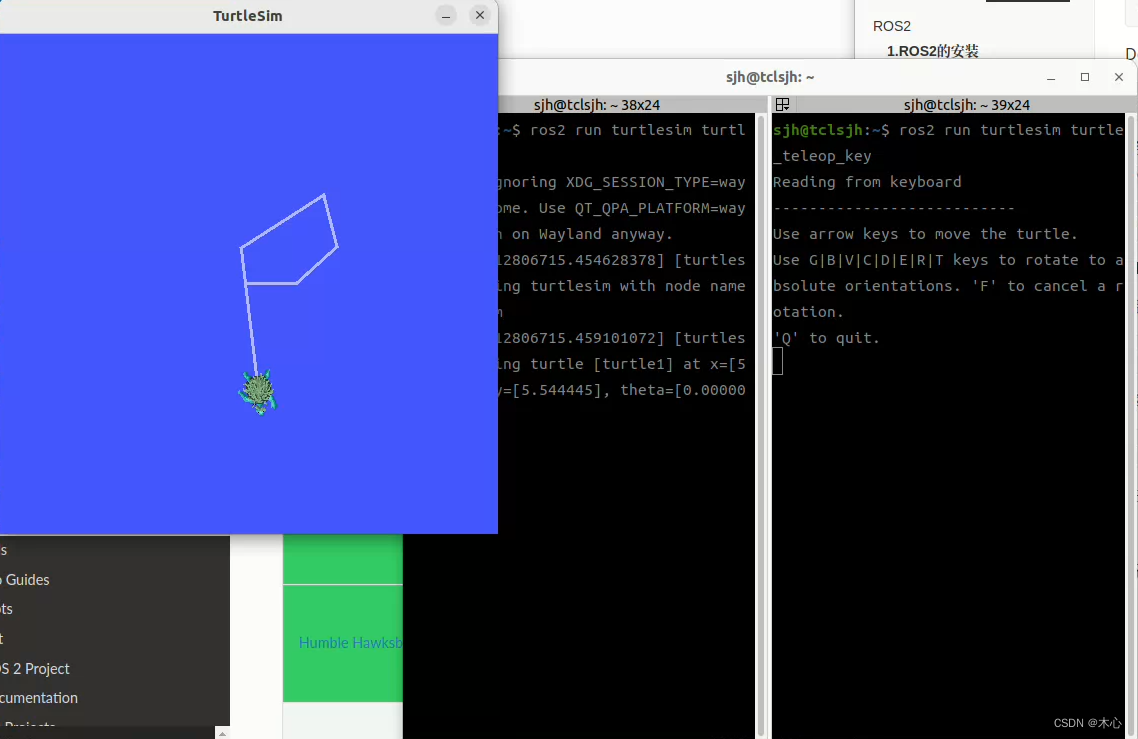Click the 'Reading from keyboard' line

(x=867, y=181)
